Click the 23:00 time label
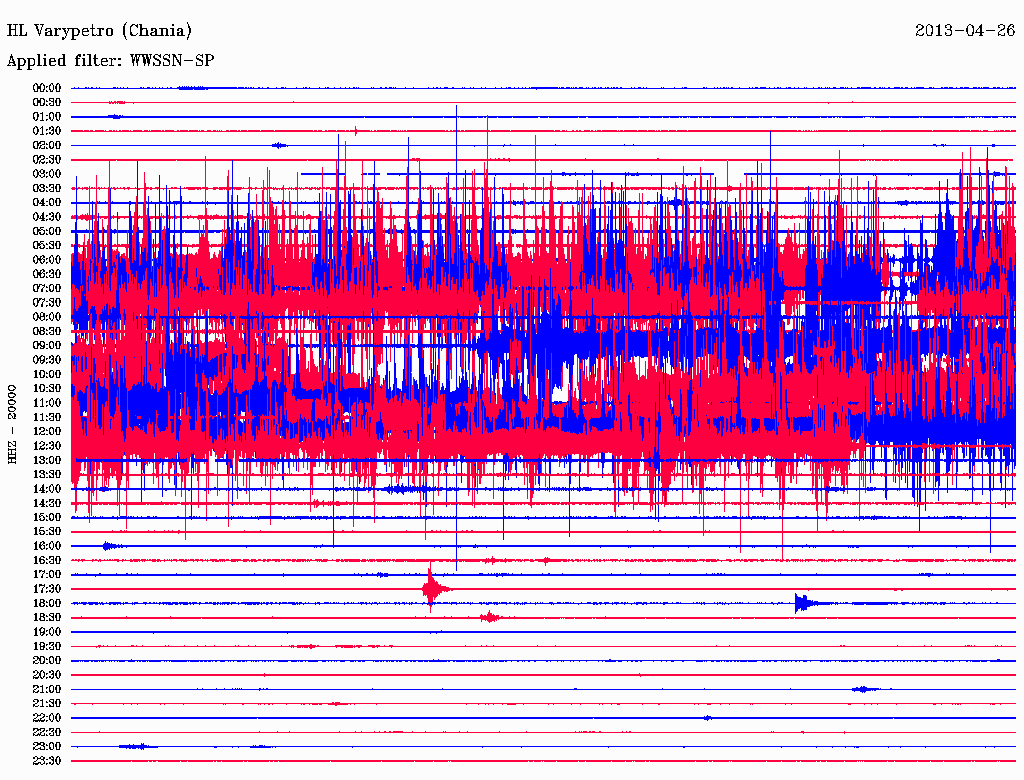The height and width of the screenshot is (780, 1024). (46, 747)
